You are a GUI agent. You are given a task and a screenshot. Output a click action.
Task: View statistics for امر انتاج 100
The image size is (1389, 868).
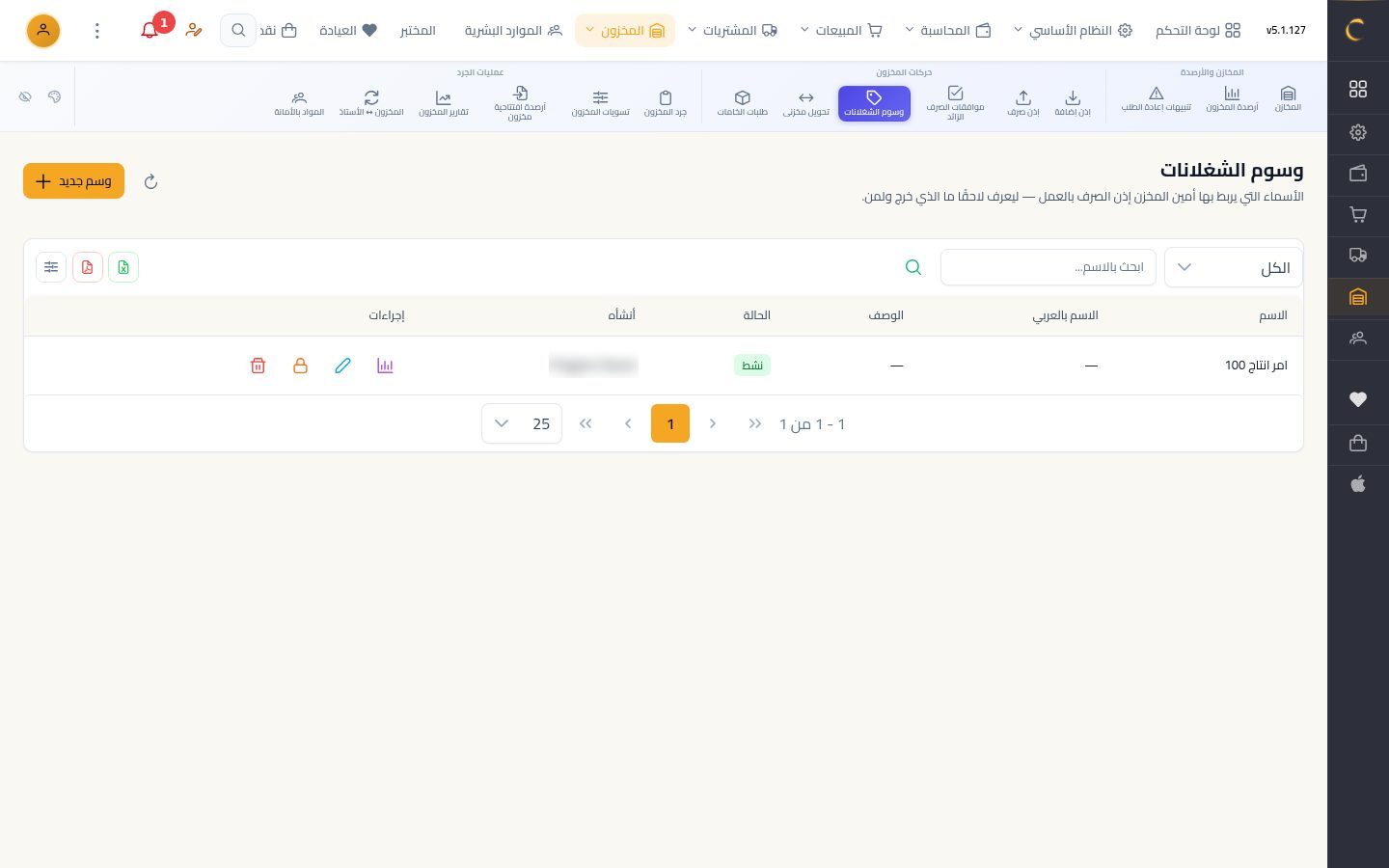click(x=385, y=366)
